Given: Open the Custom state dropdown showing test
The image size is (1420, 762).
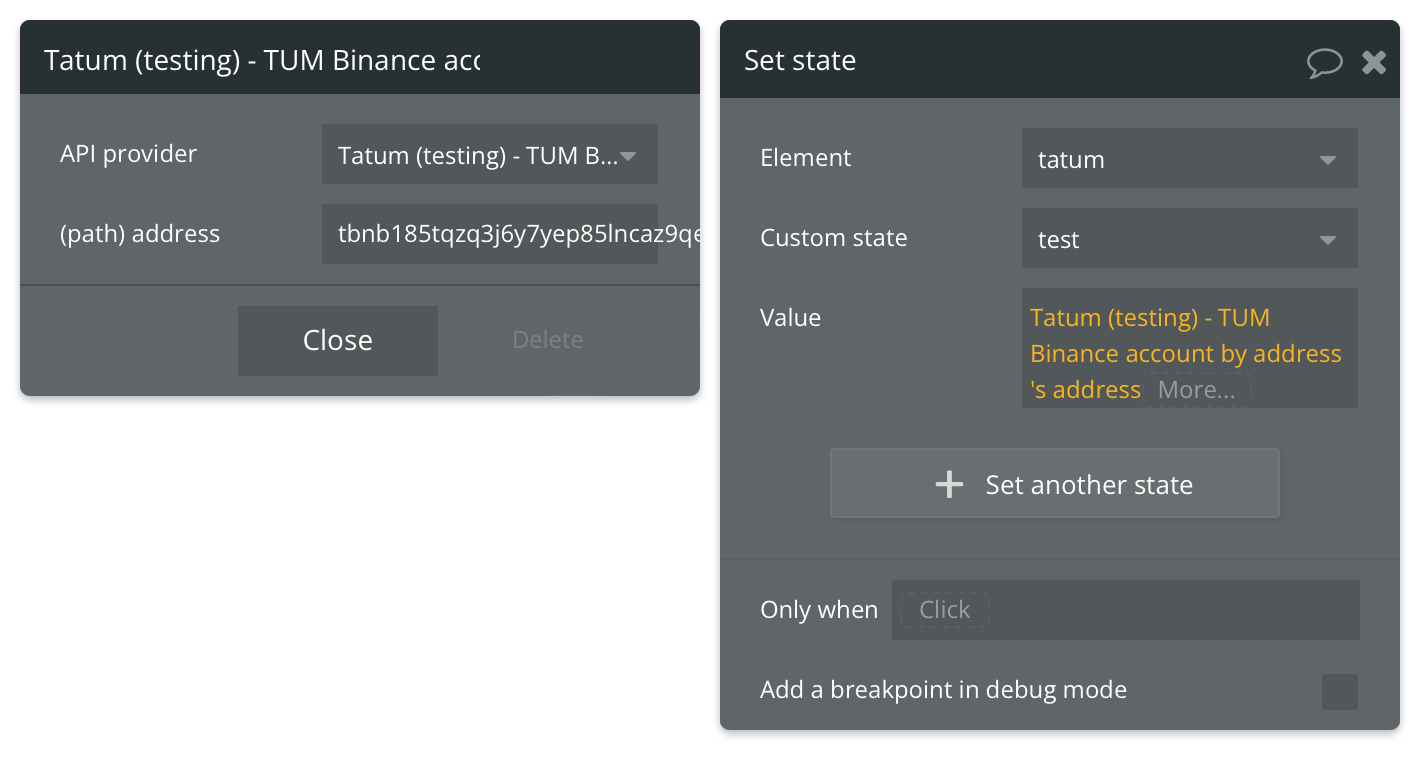Looking at the screenshot, I should [x=1189, y=238].
